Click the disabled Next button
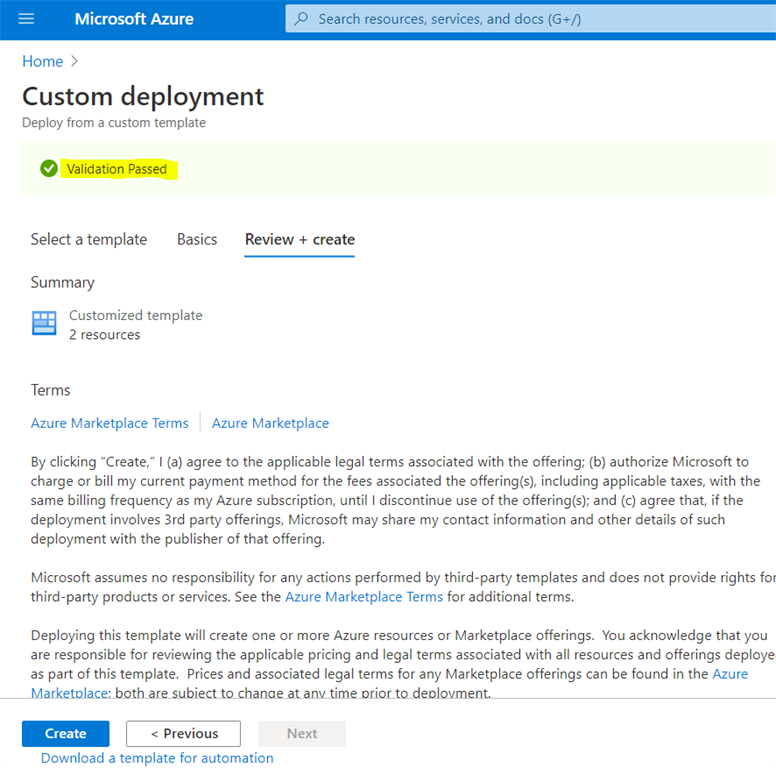Viewport: 776px width, 768px height. tap(302, 733)
